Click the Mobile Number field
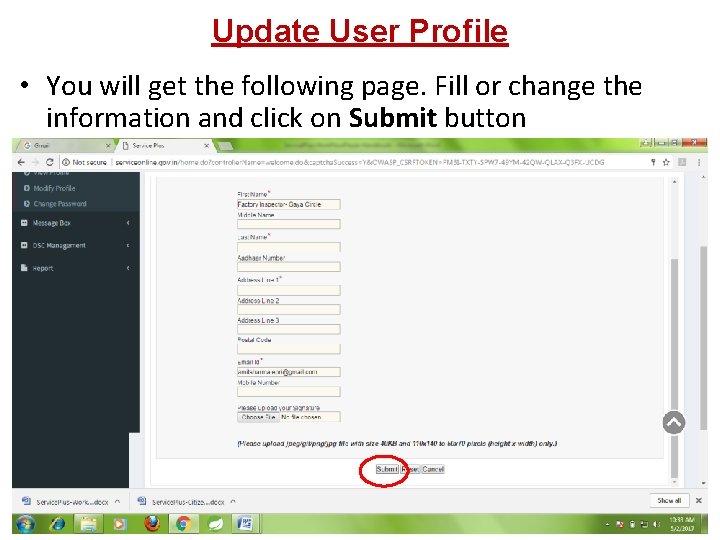The image size is (720, 540). click(289, 392)
